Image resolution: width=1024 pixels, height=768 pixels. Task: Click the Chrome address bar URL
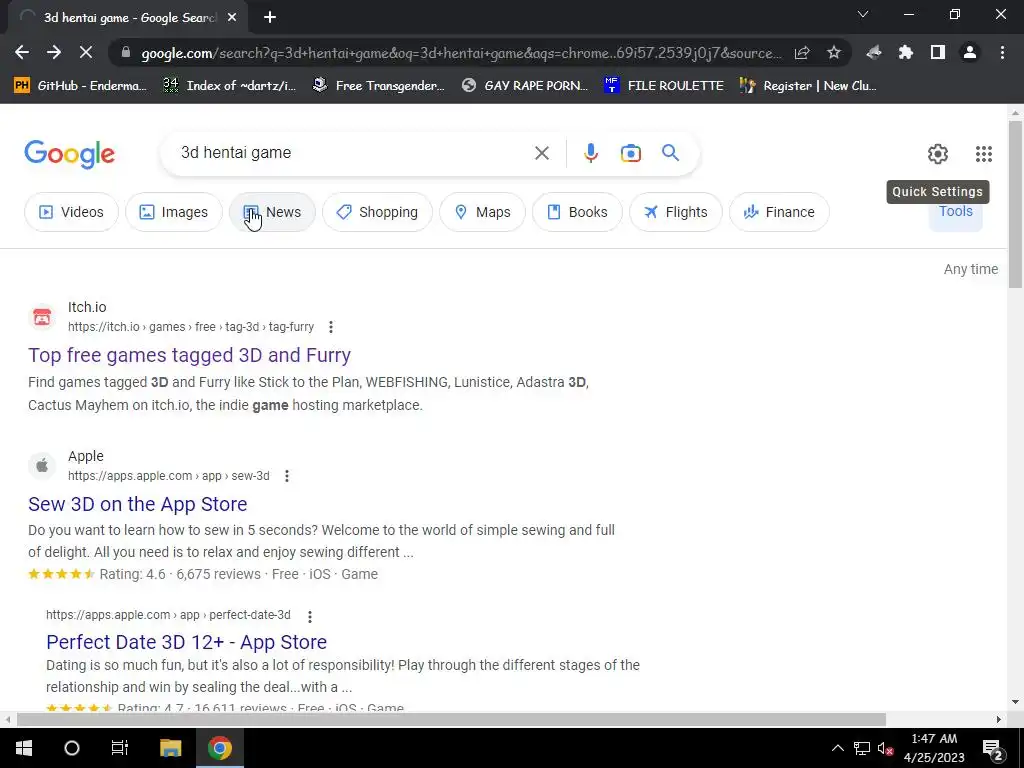click(461, 53)
